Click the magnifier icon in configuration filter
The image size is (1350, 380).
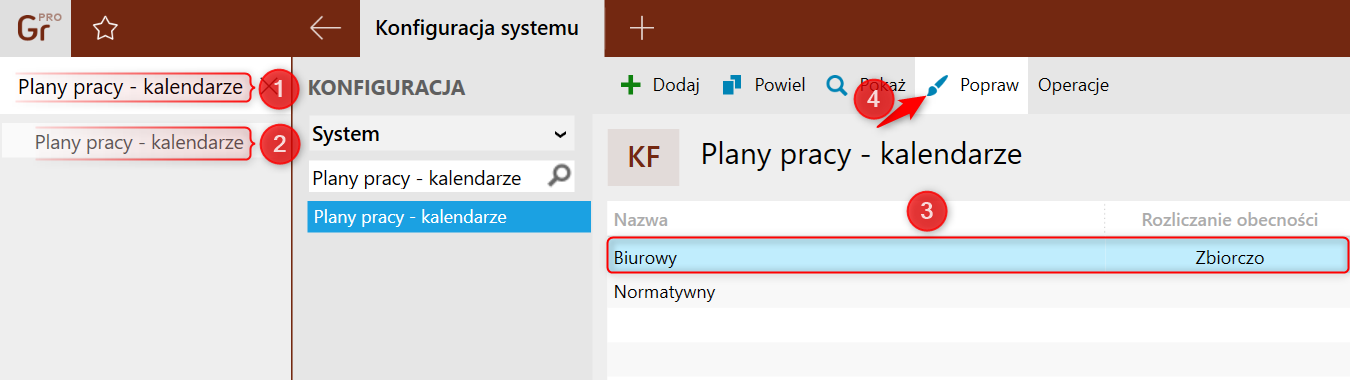560,177
